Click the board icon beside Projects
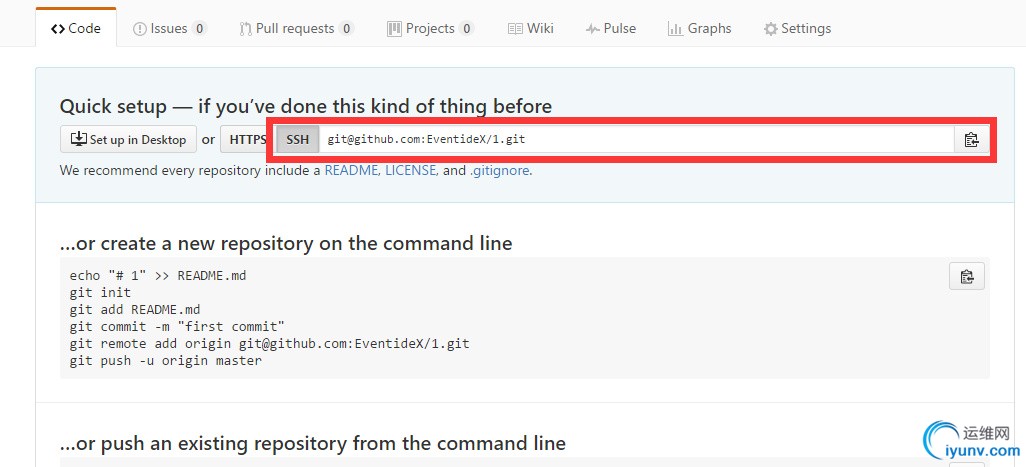The image size is (1026, 467). point(394,29)
